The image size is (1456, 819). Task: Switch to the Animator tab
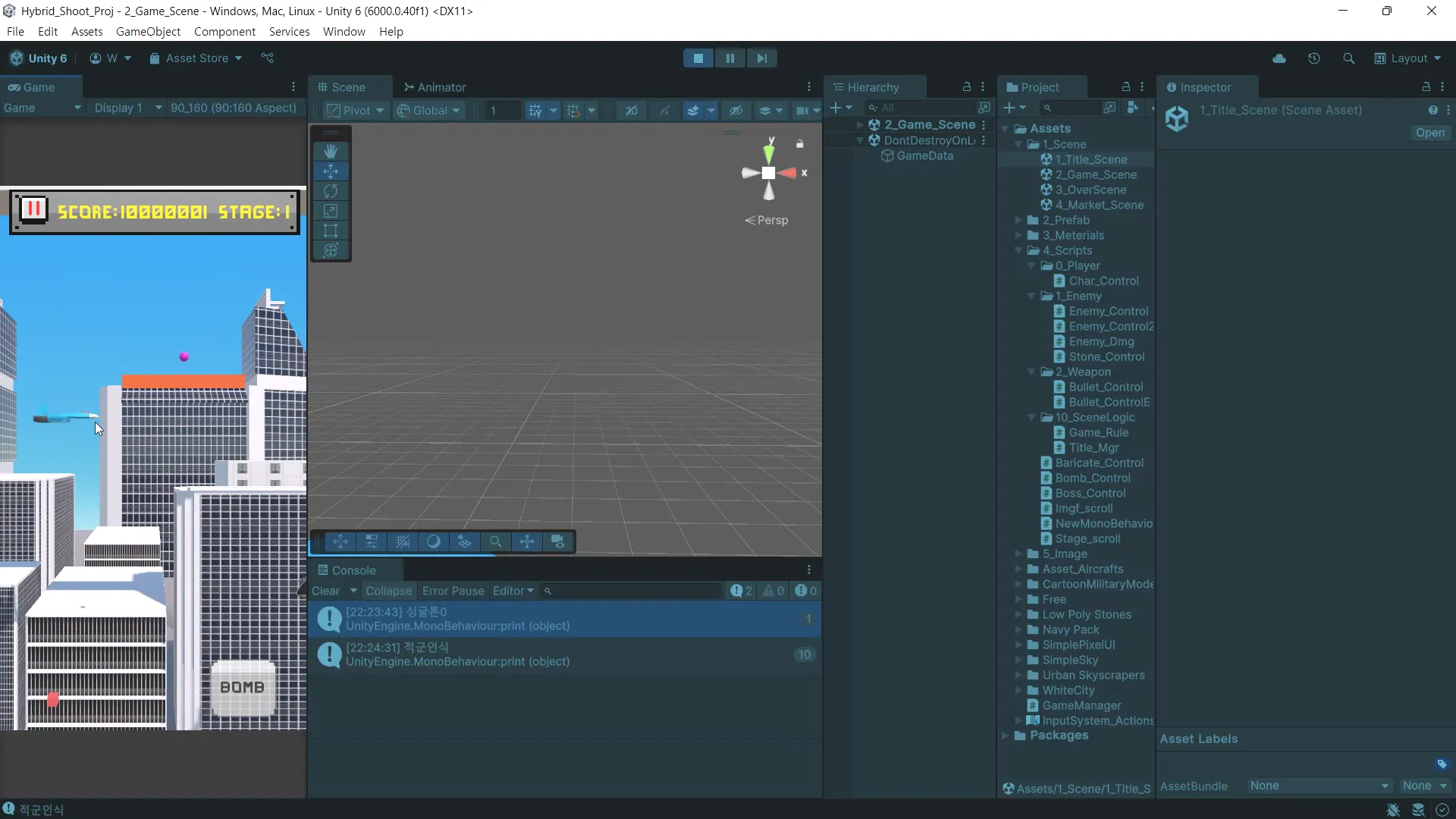coord(435,87)
